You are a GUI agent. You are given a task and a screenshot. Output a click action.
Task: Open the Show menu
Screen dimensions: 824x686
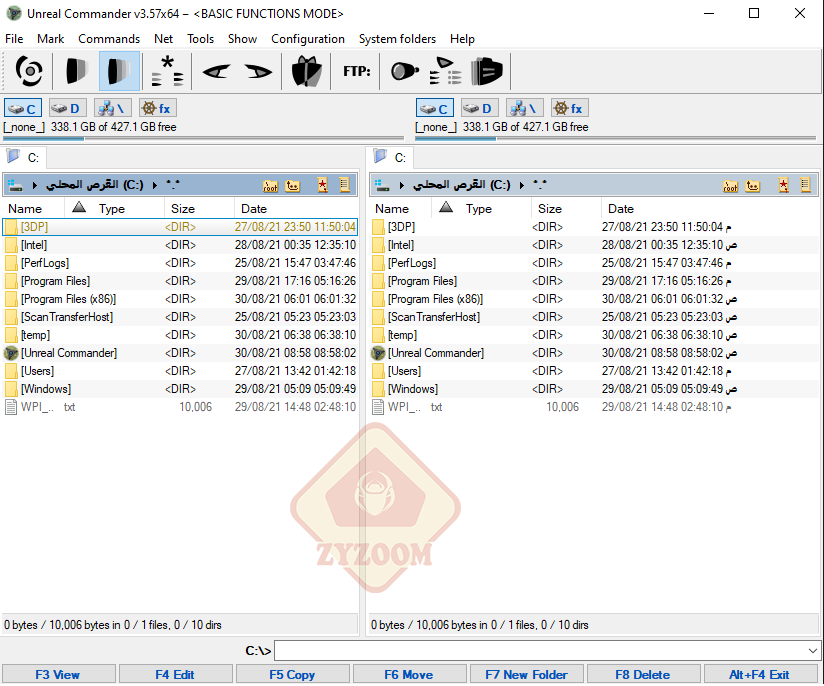tap(242, 39)
